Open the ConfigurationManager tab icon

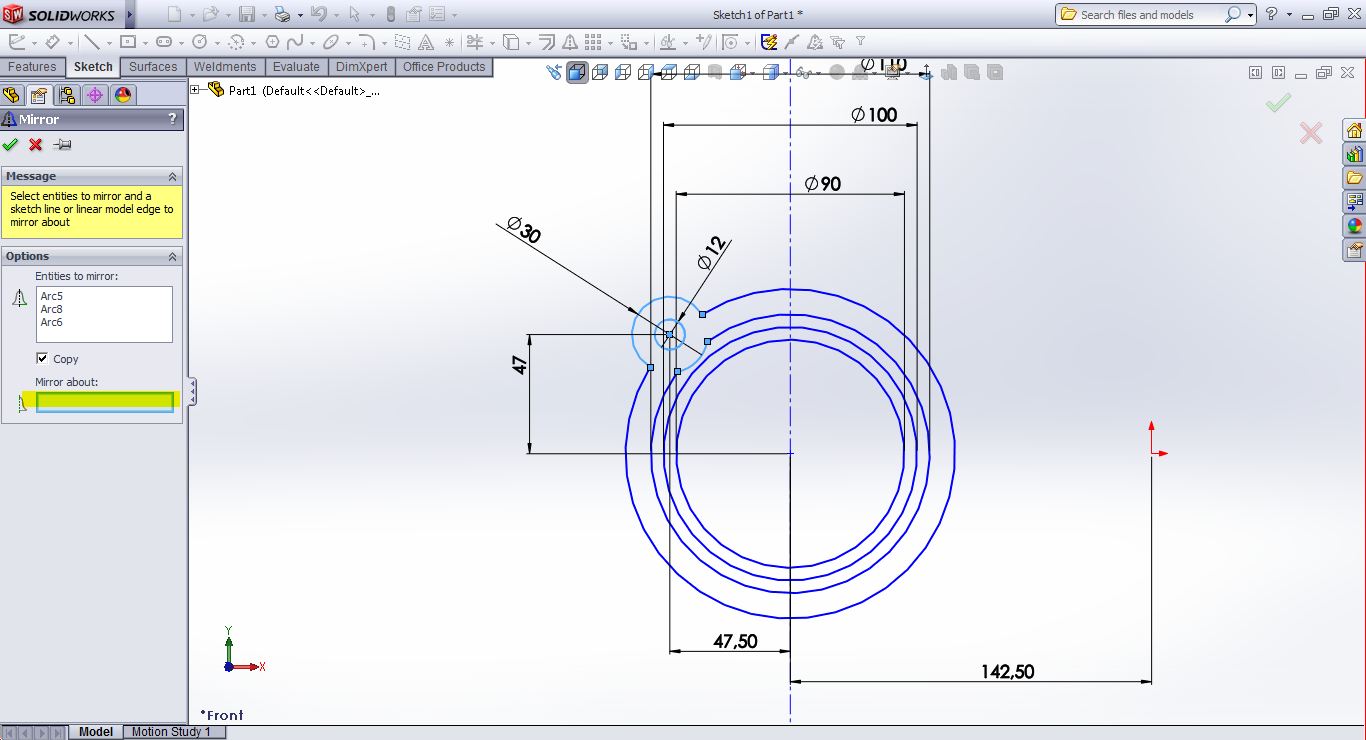(x=67, y=95)
